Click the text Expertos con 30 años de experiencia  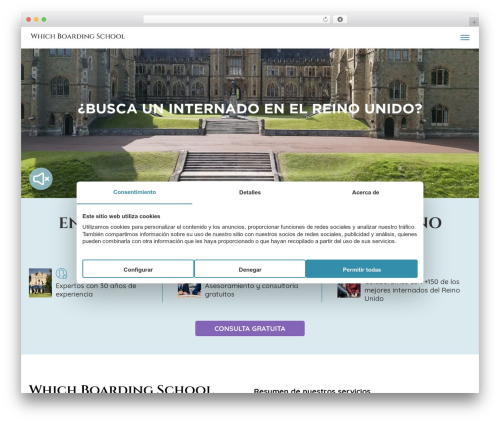click(96, 290)
